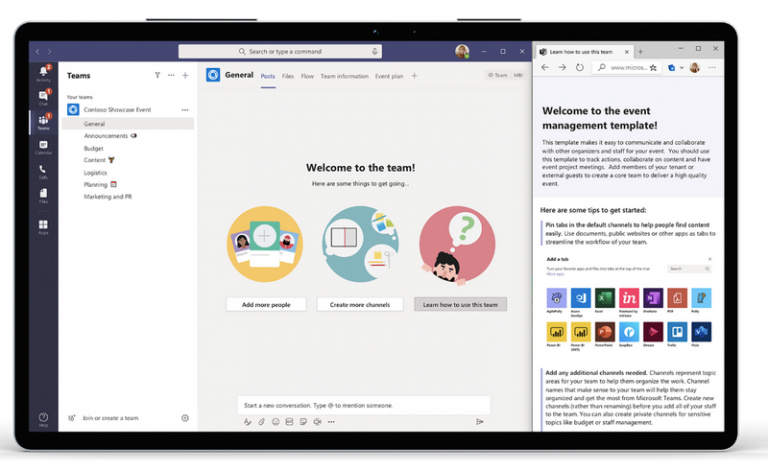Select browser tab Learn how to use this team
This screenshot has height=471, width=768.
(580, 51)
